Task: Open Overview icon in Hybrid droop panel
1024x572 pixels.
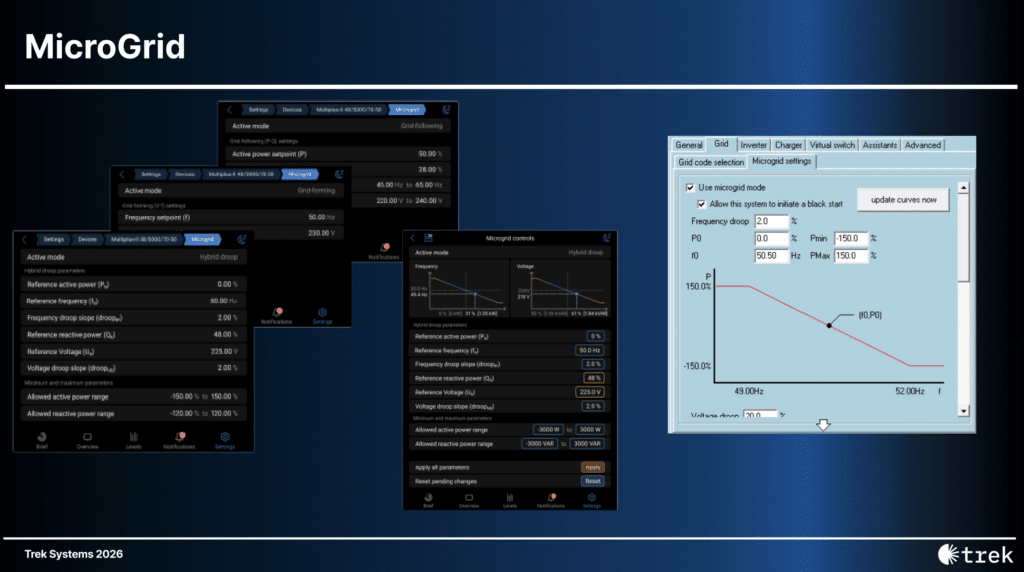Action: [x=87, y=438]
